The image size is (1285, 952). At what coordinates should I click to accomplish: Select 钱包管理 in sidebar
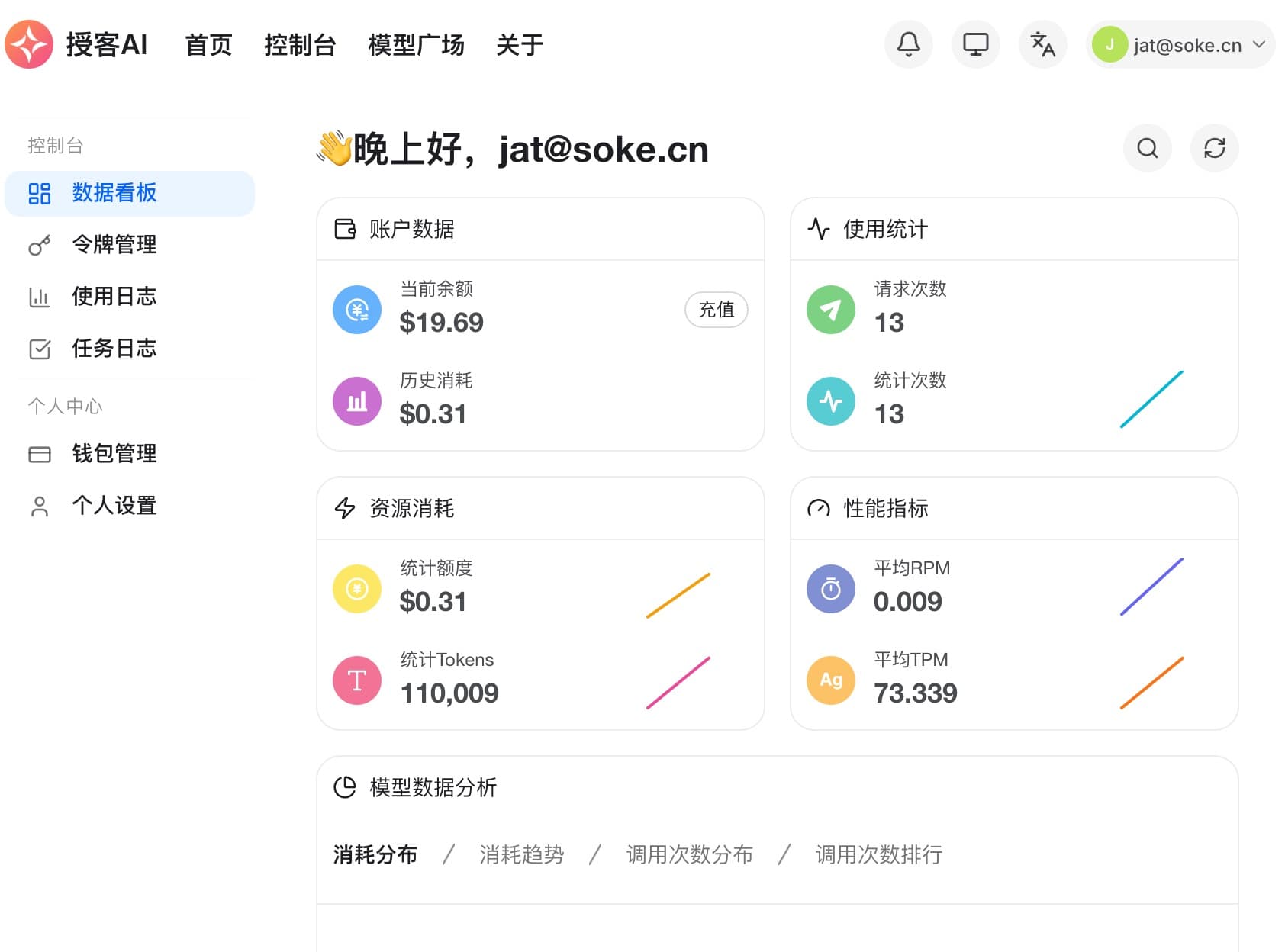[x=114, y=454]
